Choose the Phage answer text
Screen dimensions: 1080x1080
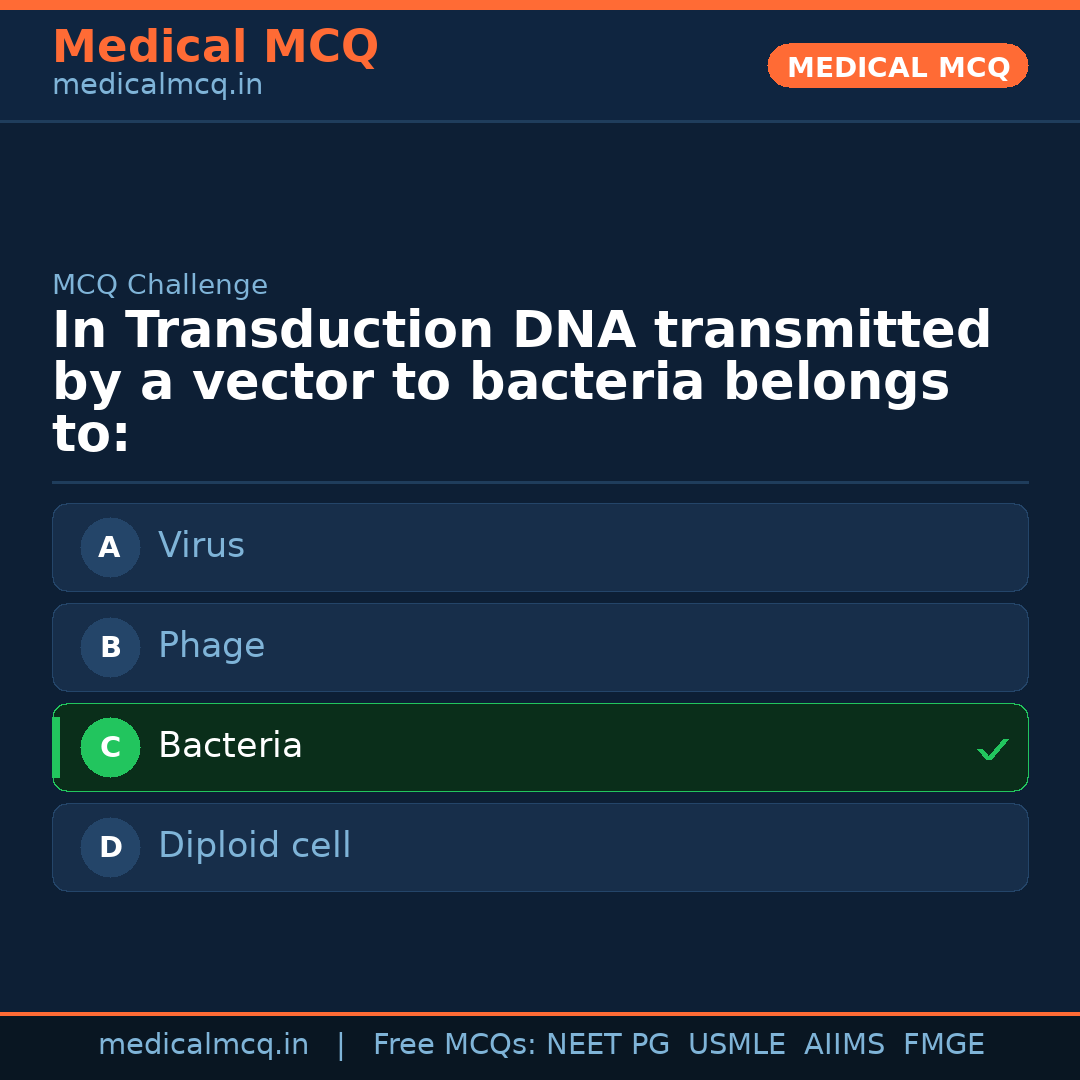pyautogui.click(x=211, y=646)
